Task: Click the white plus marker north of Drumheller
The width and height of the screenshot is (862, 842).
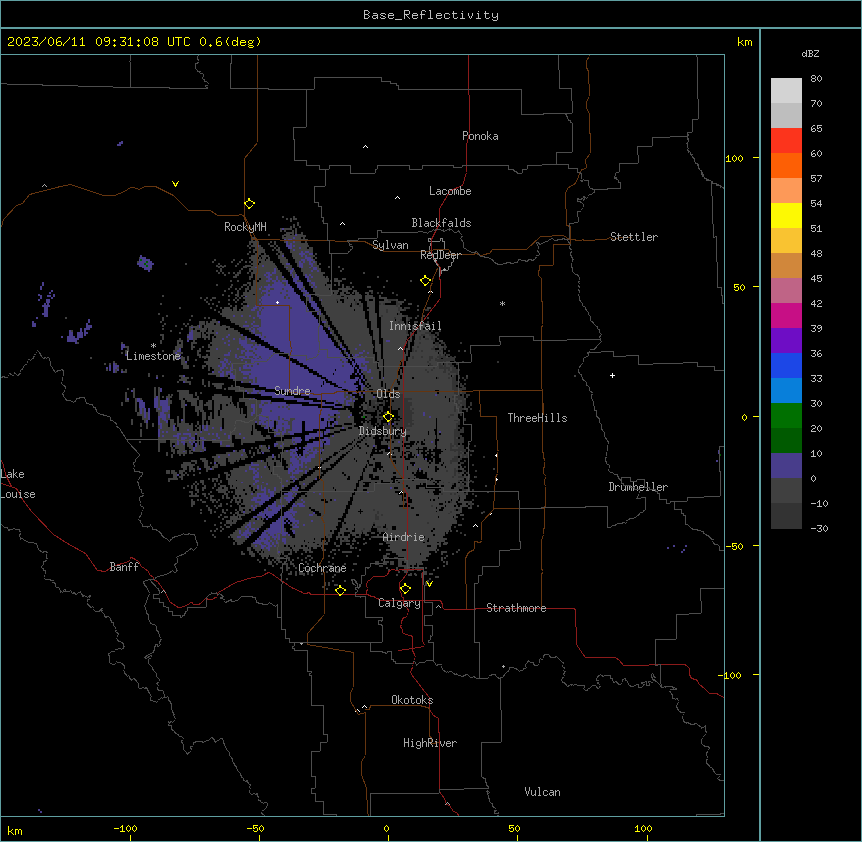Action: tap(612, 375)
